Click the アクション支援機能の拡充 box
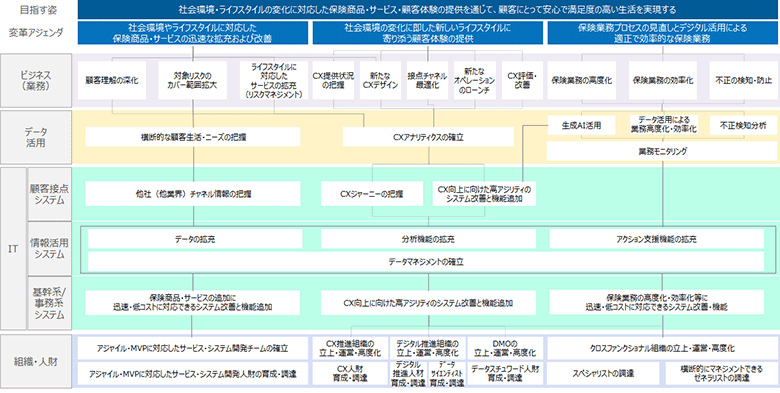 [656, 239]
